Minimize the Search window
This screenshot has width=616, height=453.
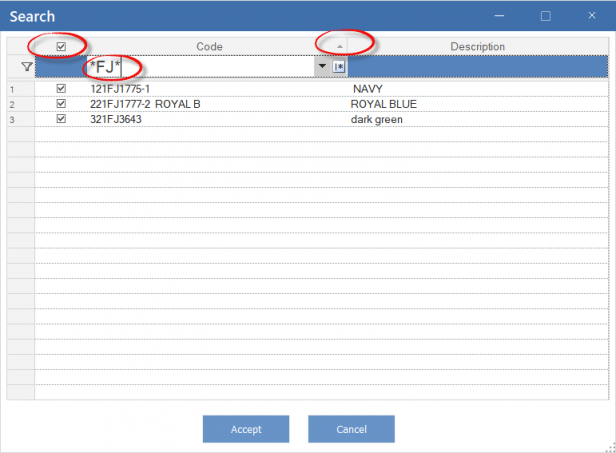[499, 16]
